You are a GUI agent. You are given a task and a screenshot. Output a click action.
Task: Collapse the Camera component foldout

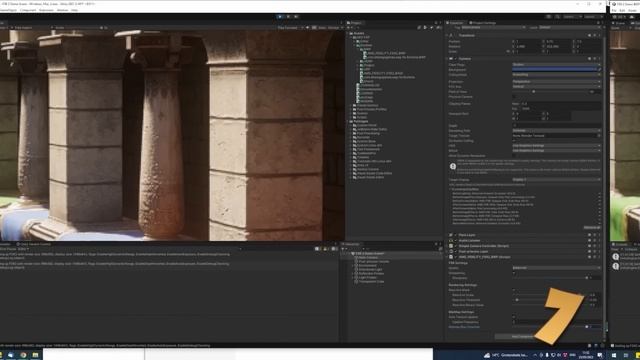coord(447,58)
